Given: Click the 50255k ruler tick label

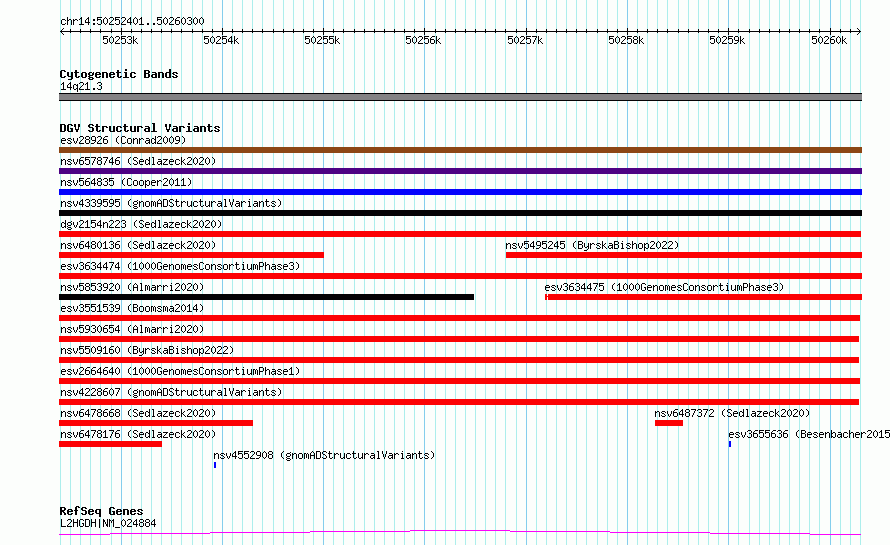Looking at the screenshot, I should pyautogui.click(x=322, y=40).
